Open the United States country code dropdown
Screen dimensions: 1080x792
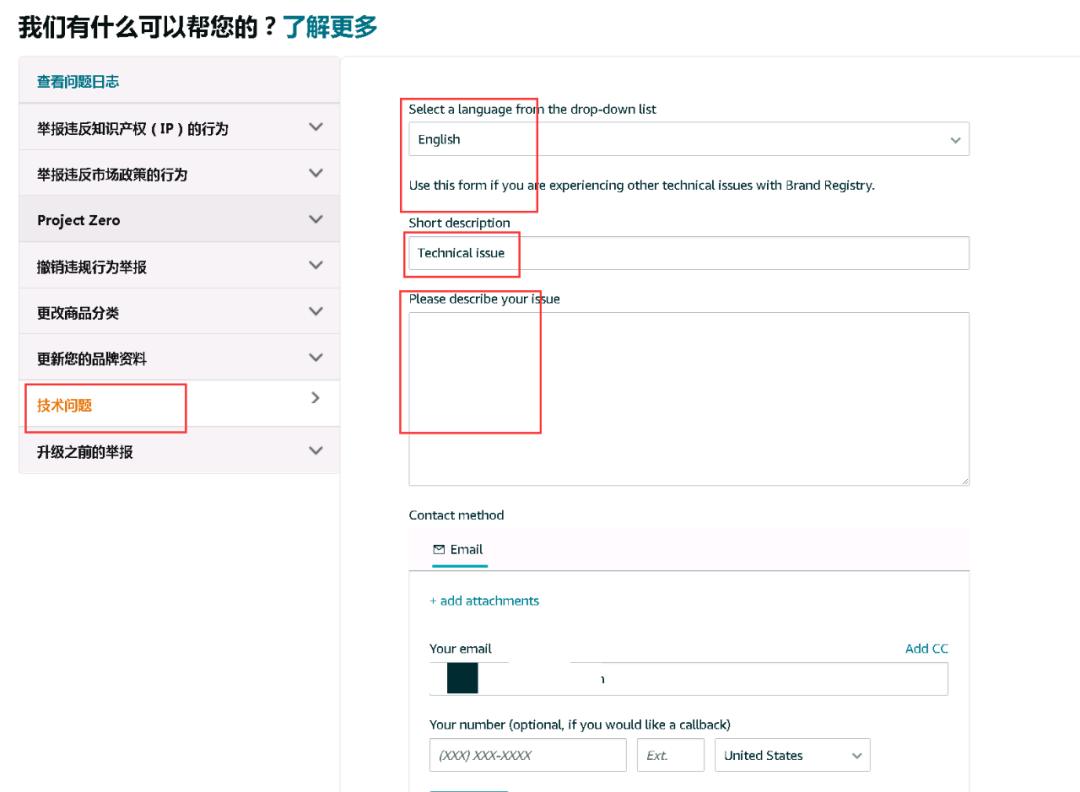(x=792, y=755)
